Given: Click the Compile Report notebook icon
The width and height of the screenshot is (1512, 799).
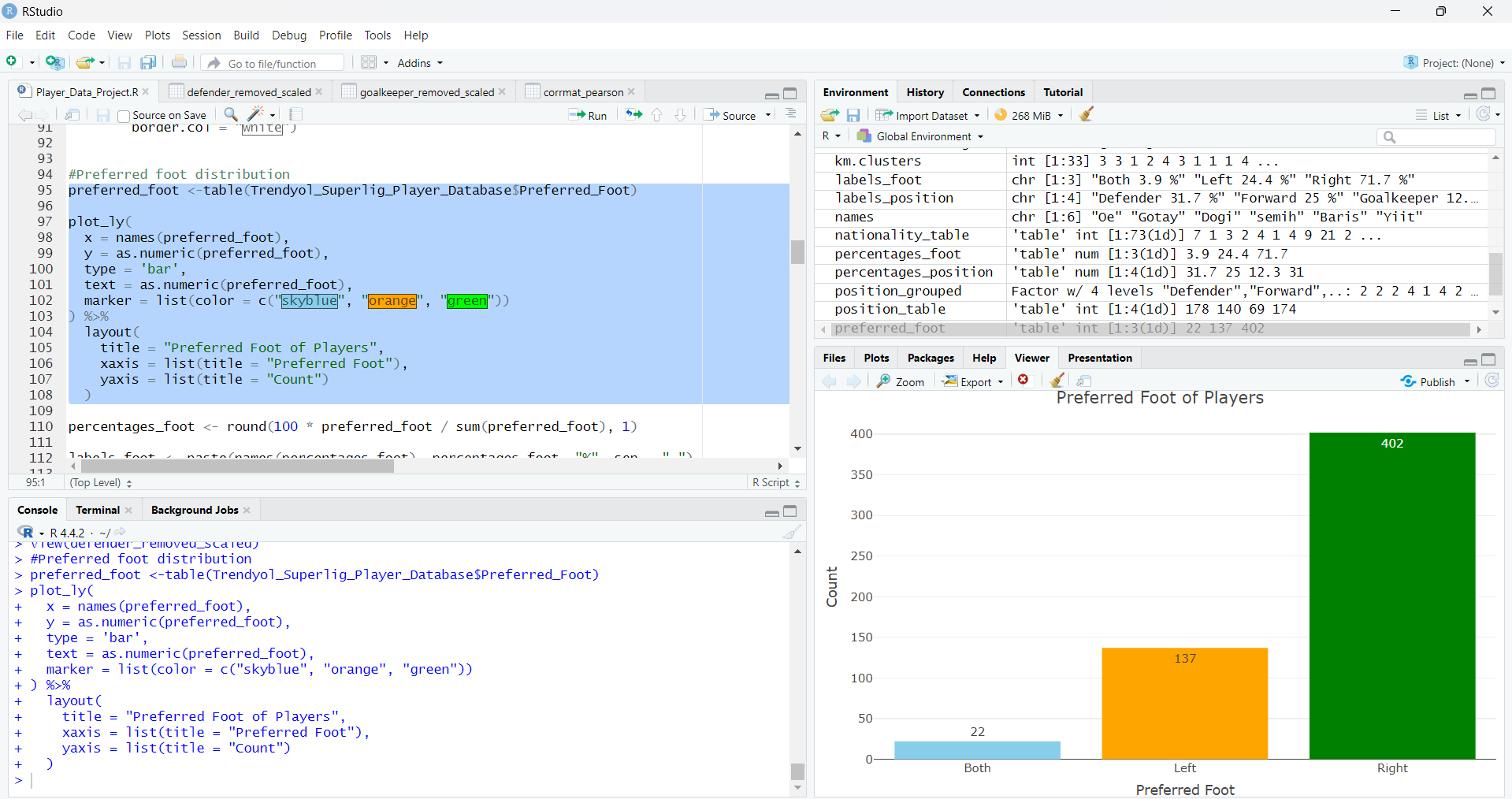Looking at the screenshot, I should pyautogui.click(x=296, y=115).
